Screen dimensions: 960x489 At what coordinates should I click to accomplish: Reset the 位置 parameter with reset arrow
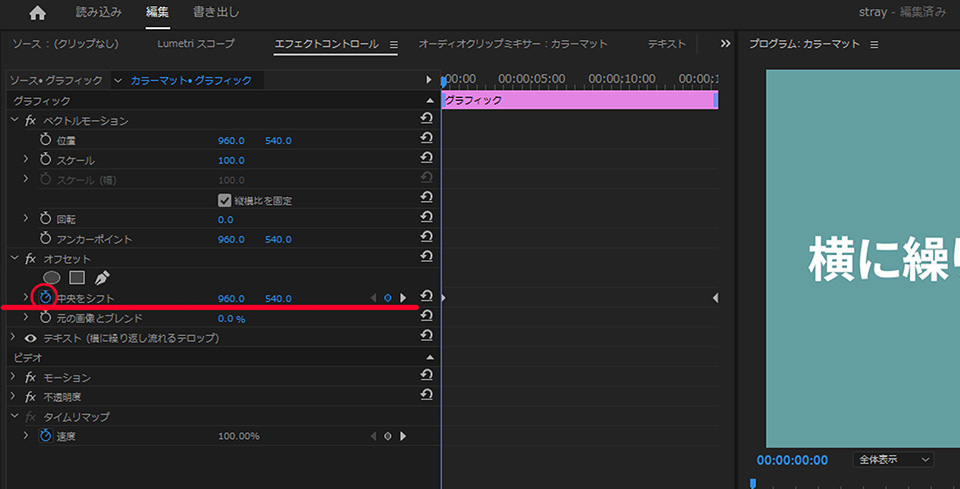tap(426, 140)
